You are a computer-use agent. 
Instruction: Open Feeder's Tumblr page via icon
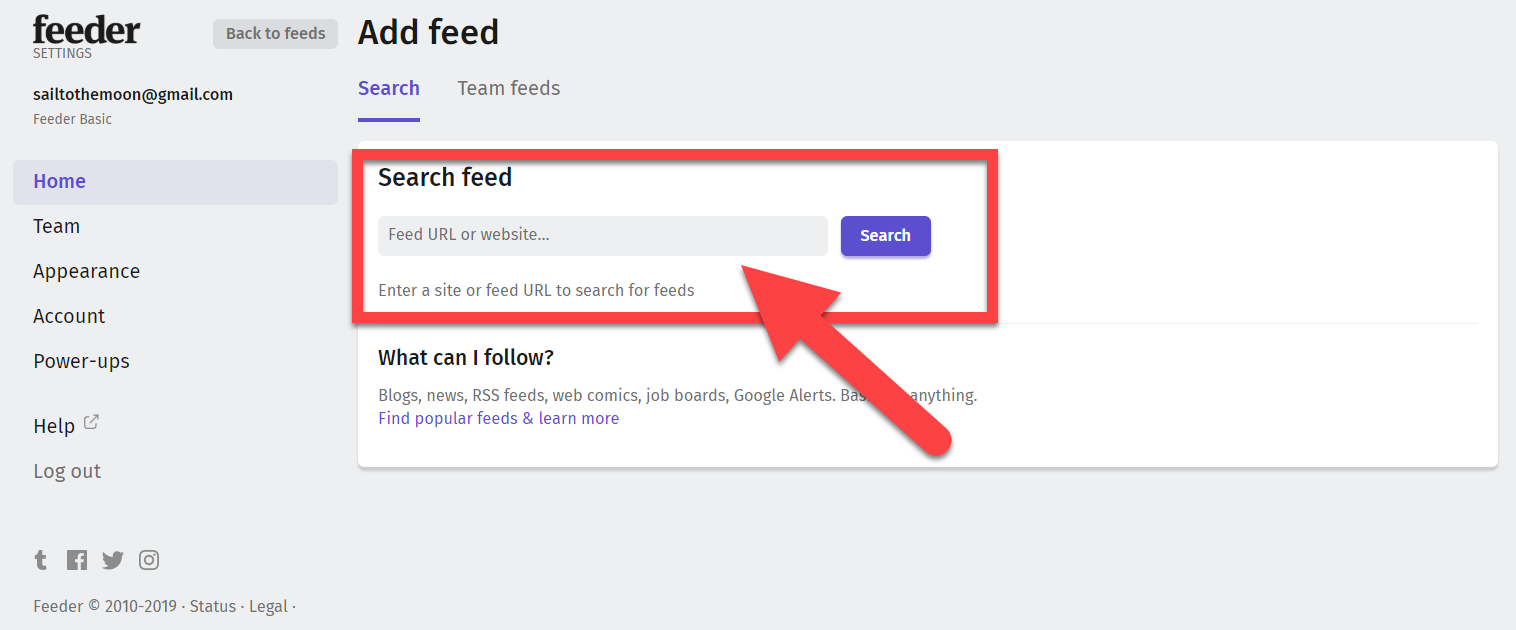point(40,560)
